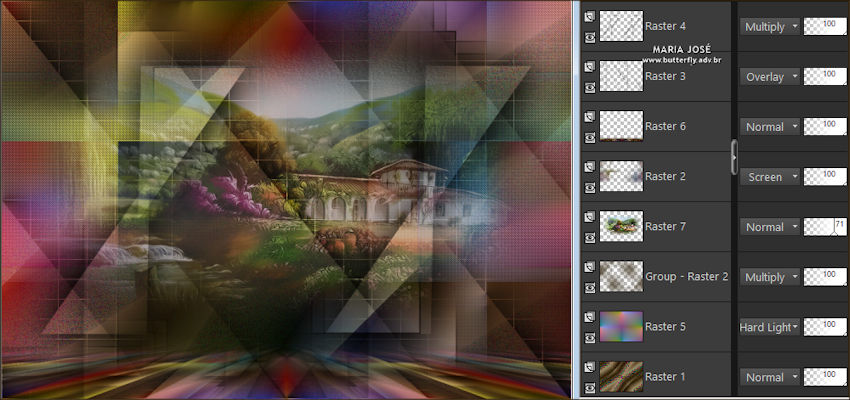Click the 'Raster 4' layer name
Viewport: 850px width, 400px height.
(x=666, y=26)
